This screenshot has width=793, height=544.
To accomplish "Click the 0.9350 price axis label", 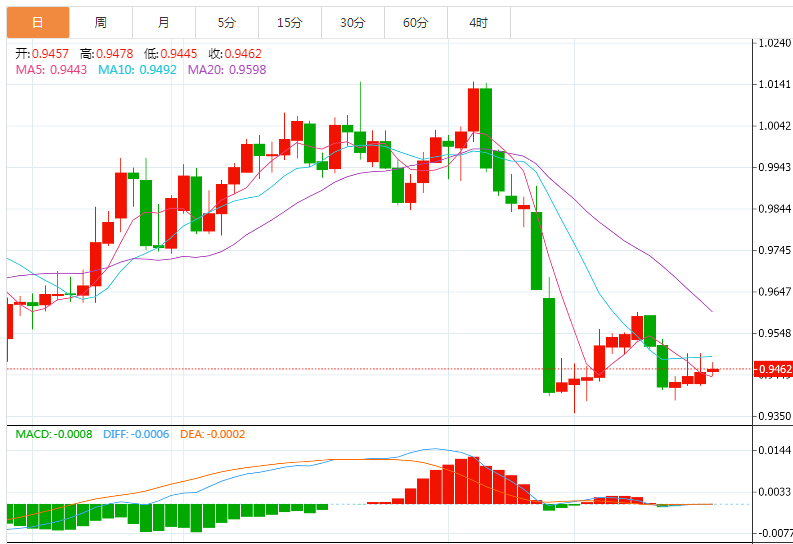I will tap(774, 416).
